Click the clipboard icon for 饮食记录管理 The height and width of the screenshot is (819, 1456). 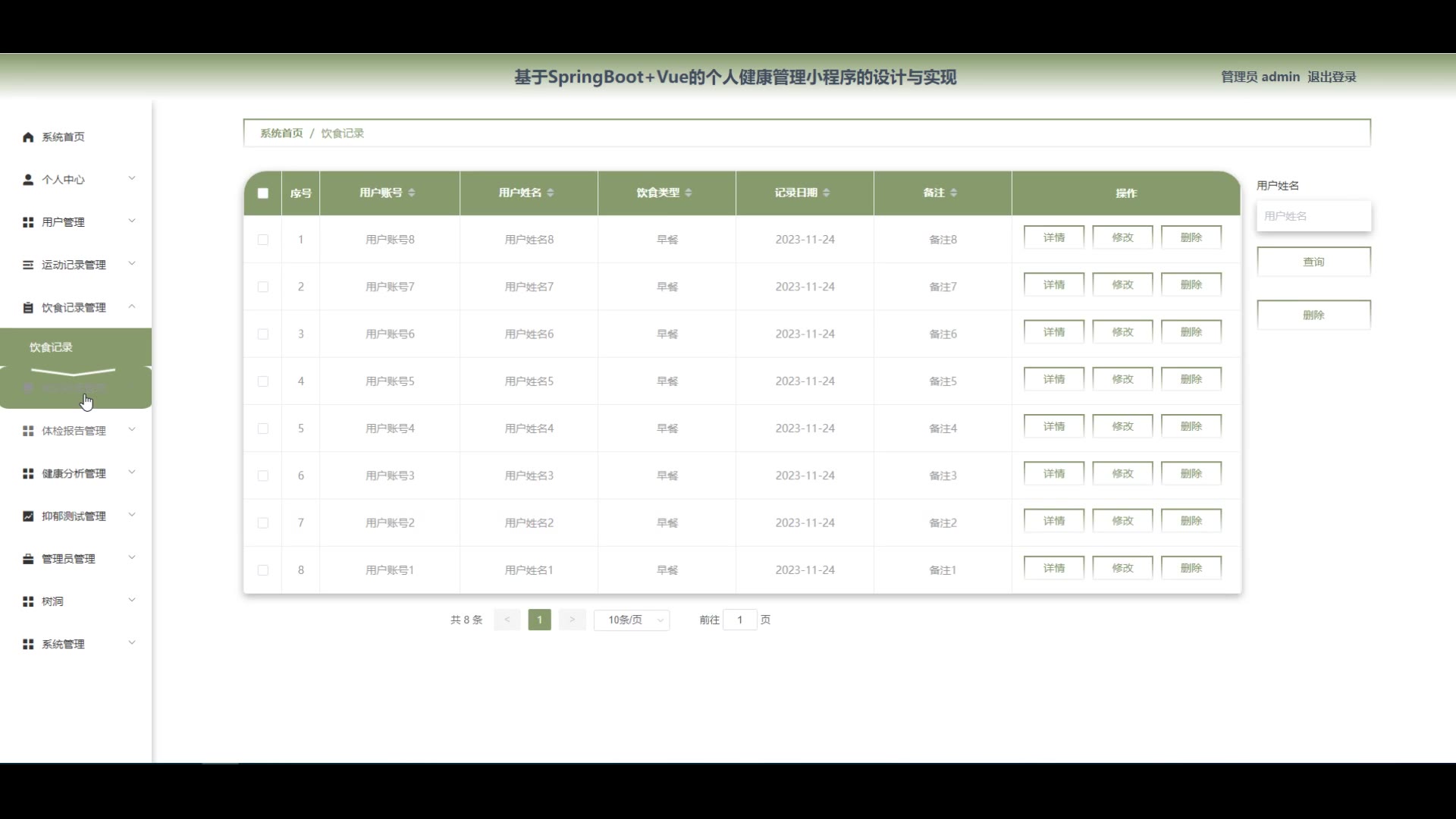coord(28,307)
